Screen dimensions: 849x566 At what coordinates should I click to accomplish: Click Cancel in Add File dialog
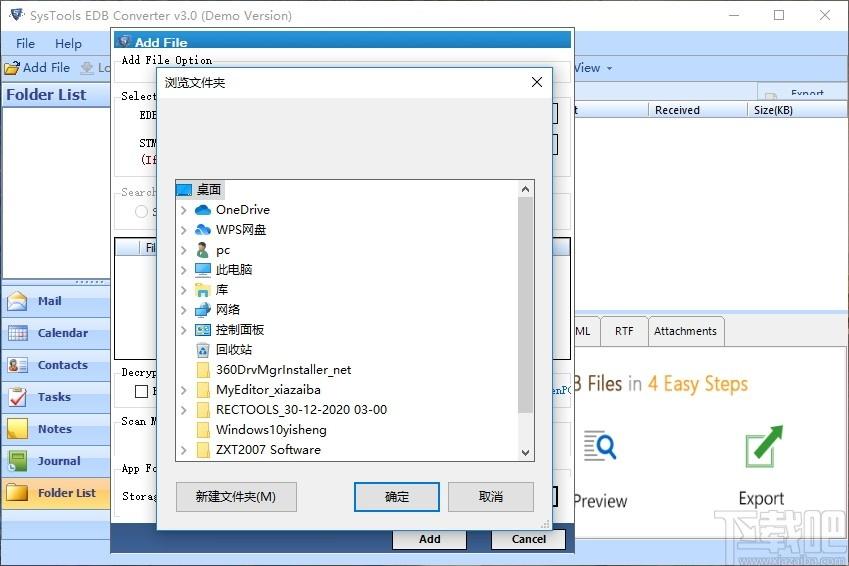528,539
